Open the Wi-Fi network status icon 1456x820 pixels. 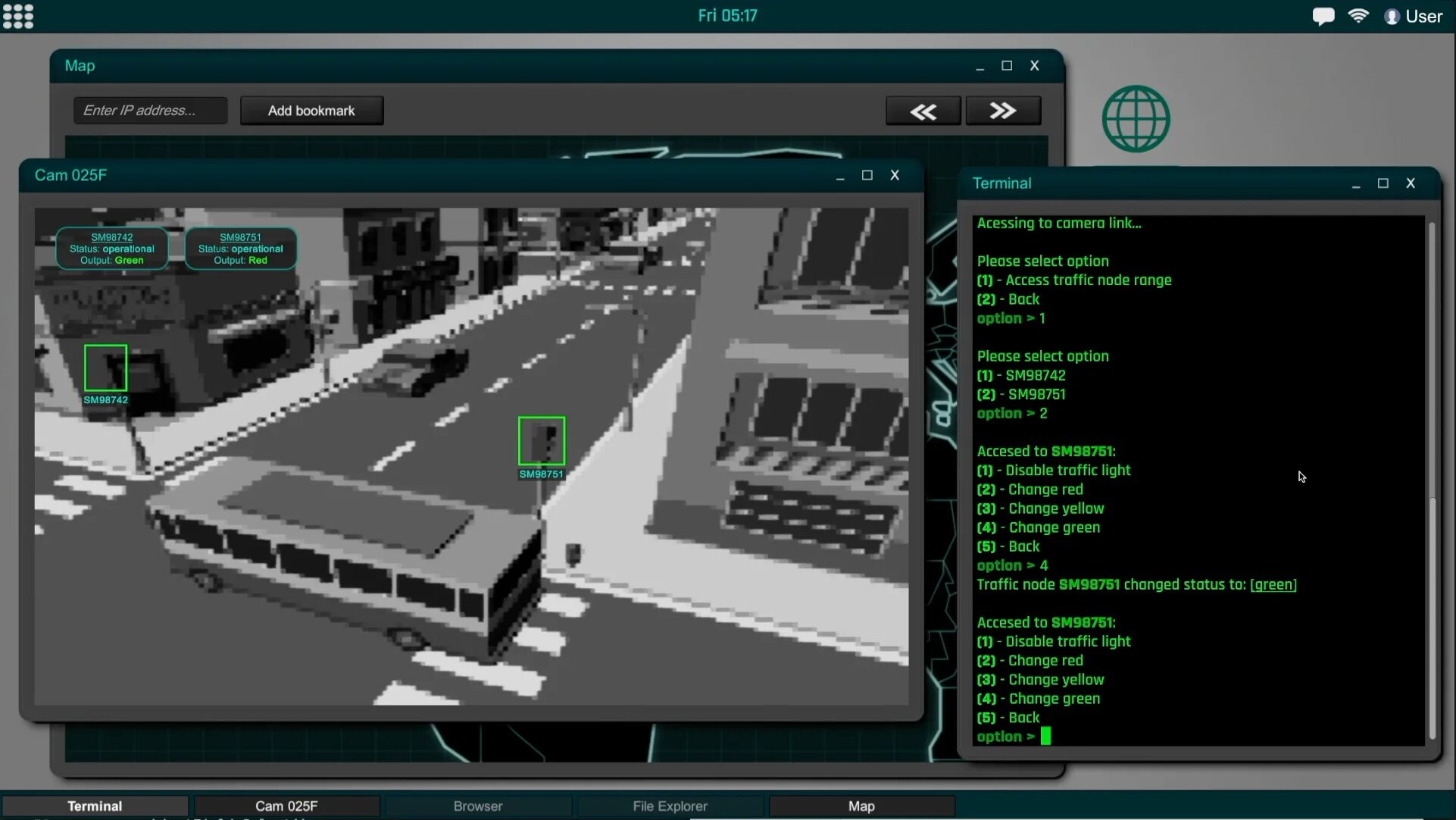tap(1358, 16)
